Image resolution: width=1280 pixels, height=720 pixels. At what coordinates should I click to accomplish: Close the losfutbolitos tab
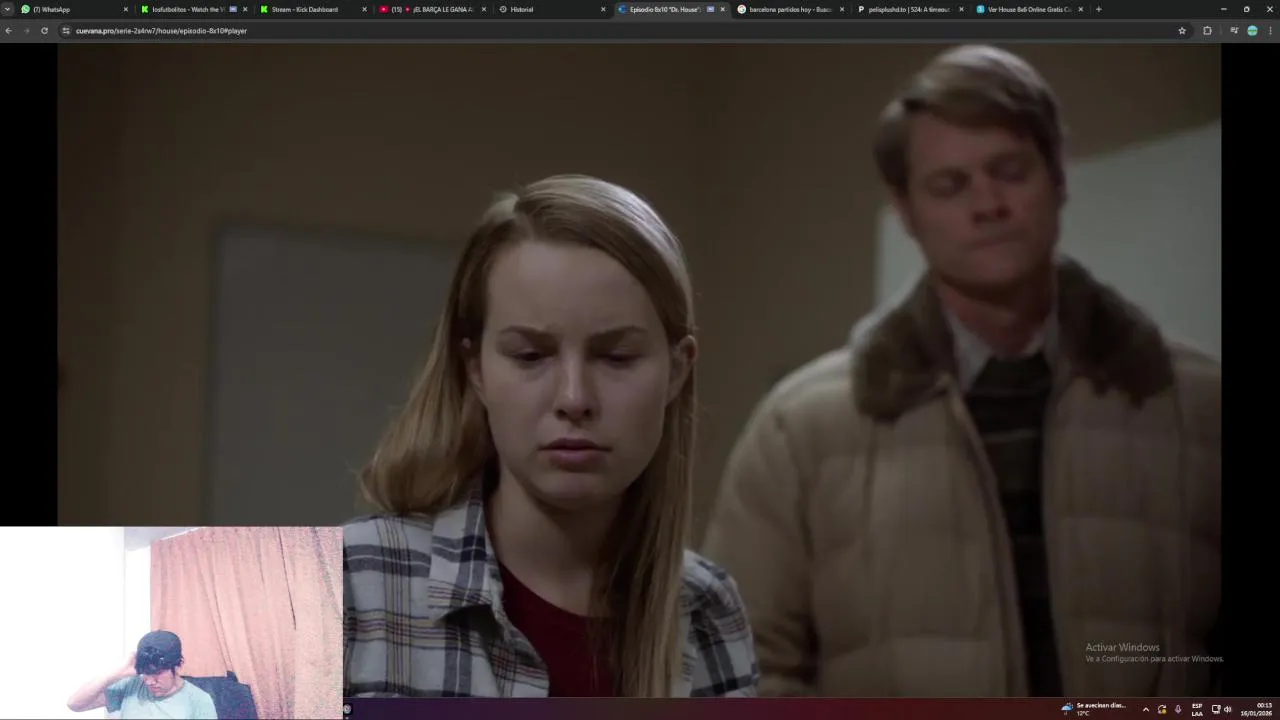[x=245, y=9]
